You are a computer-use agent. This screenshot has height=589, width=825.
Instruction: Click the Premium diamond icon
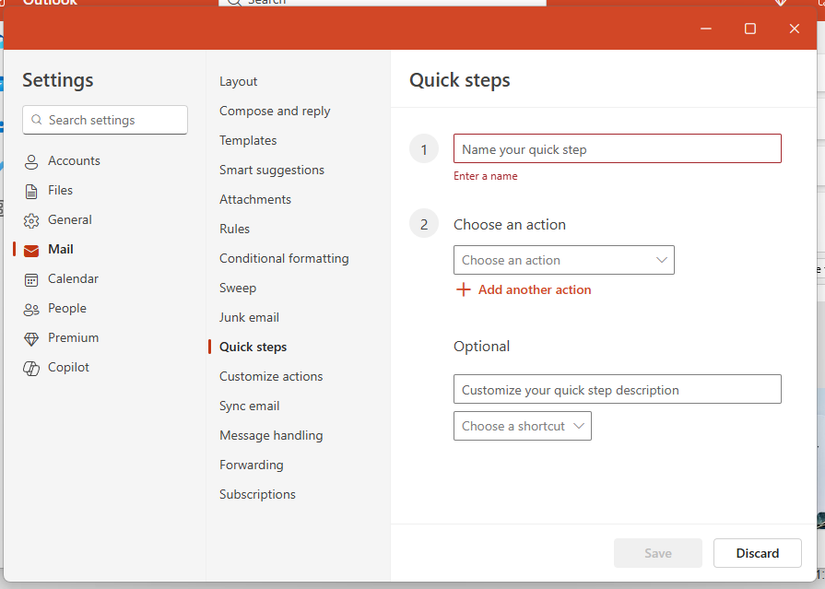(x=31, y=338)
